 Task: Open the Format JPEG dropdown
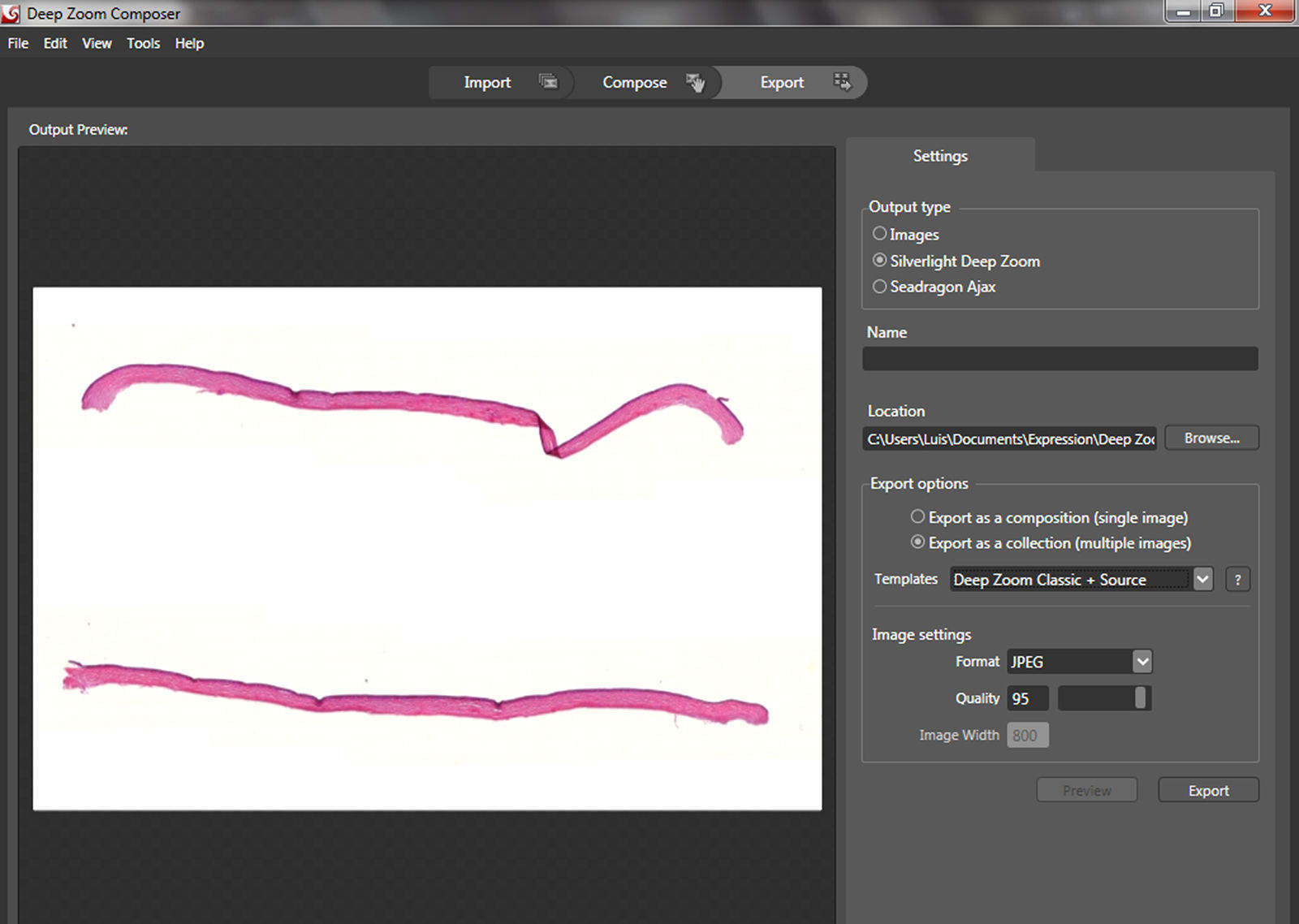(1142, 662)
